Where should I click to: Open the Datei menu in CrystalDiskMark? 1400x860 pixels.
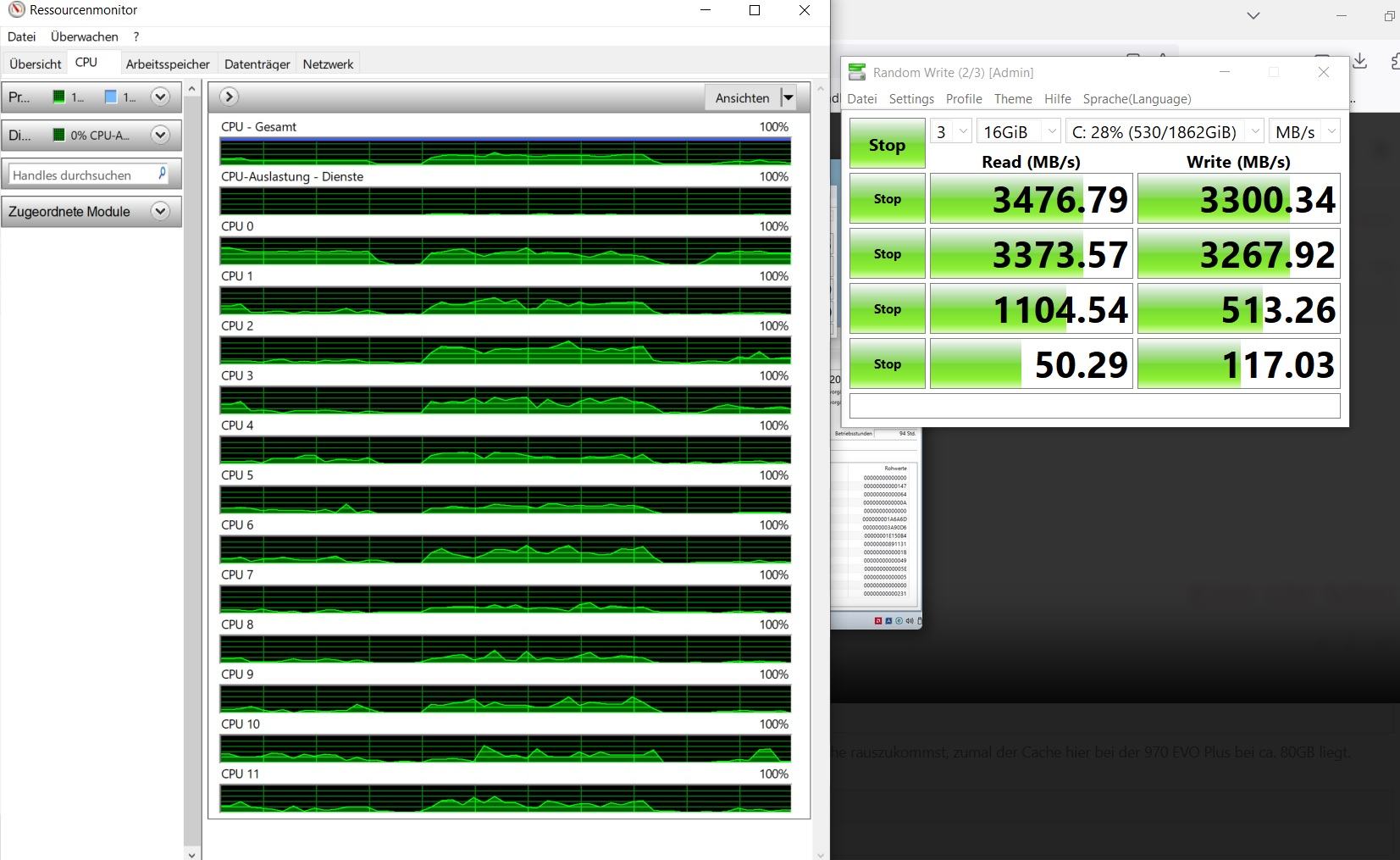(862, 98)
